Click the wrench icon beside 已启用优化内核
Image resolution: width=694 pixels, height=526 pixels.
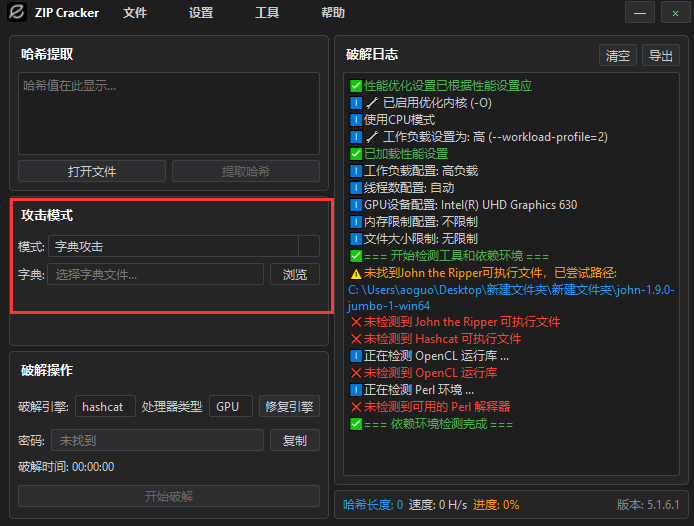click(x=372, y=103)
